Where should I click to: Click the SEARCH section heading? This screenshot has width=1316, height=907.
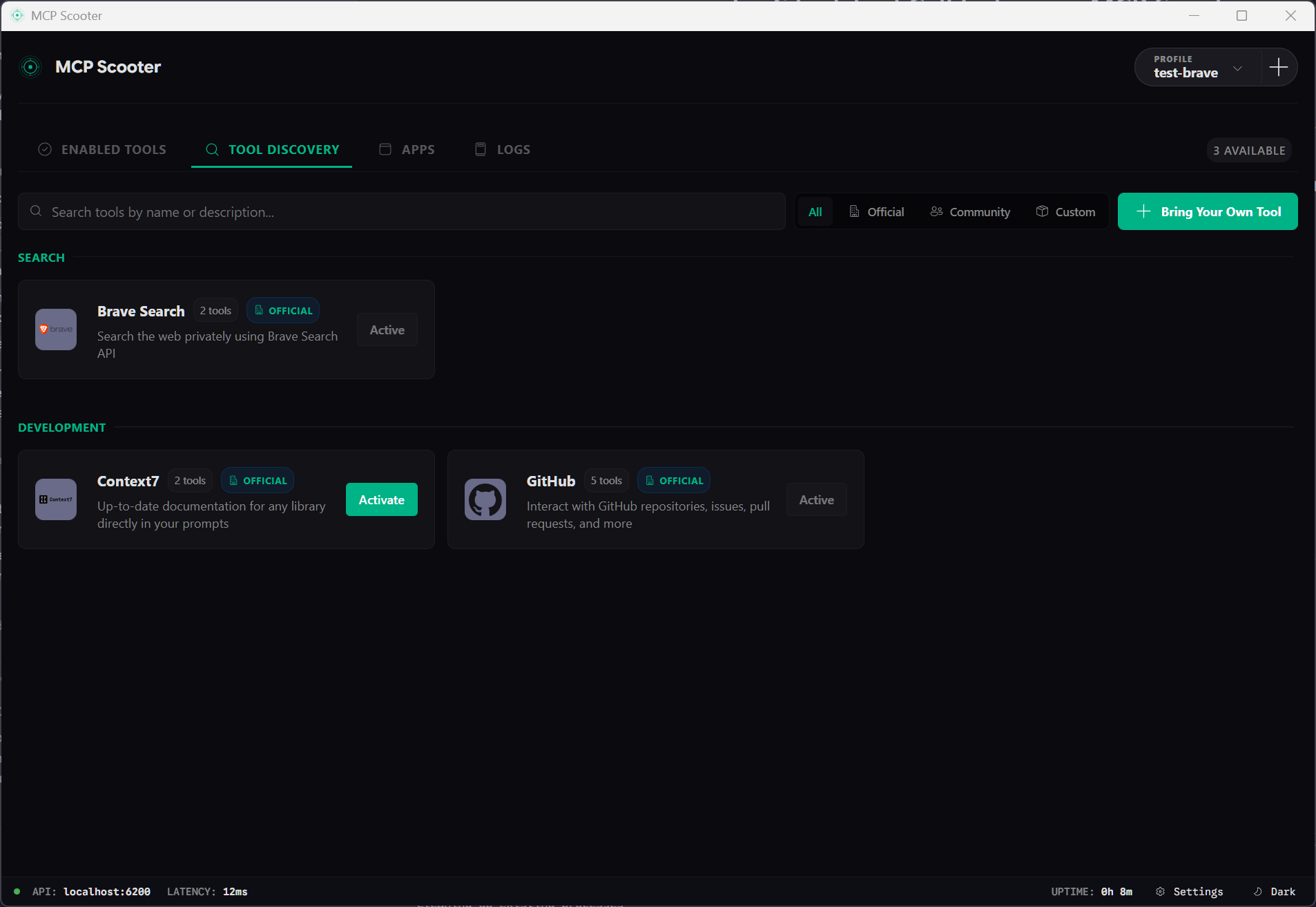pyautogui.click(x=41, y=258)
